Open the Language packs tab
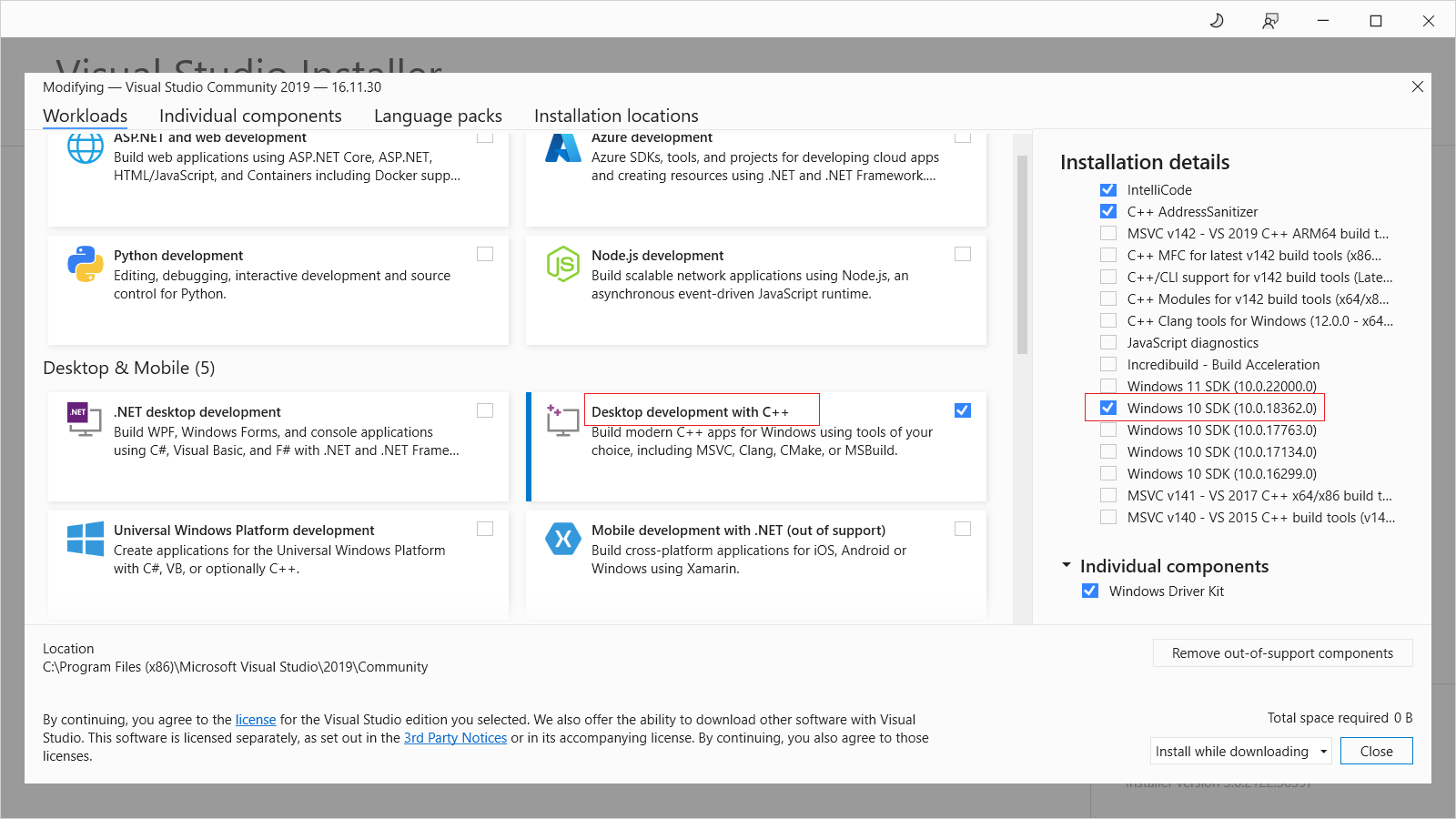This screenshot has height=819, width=1456. 438,116
